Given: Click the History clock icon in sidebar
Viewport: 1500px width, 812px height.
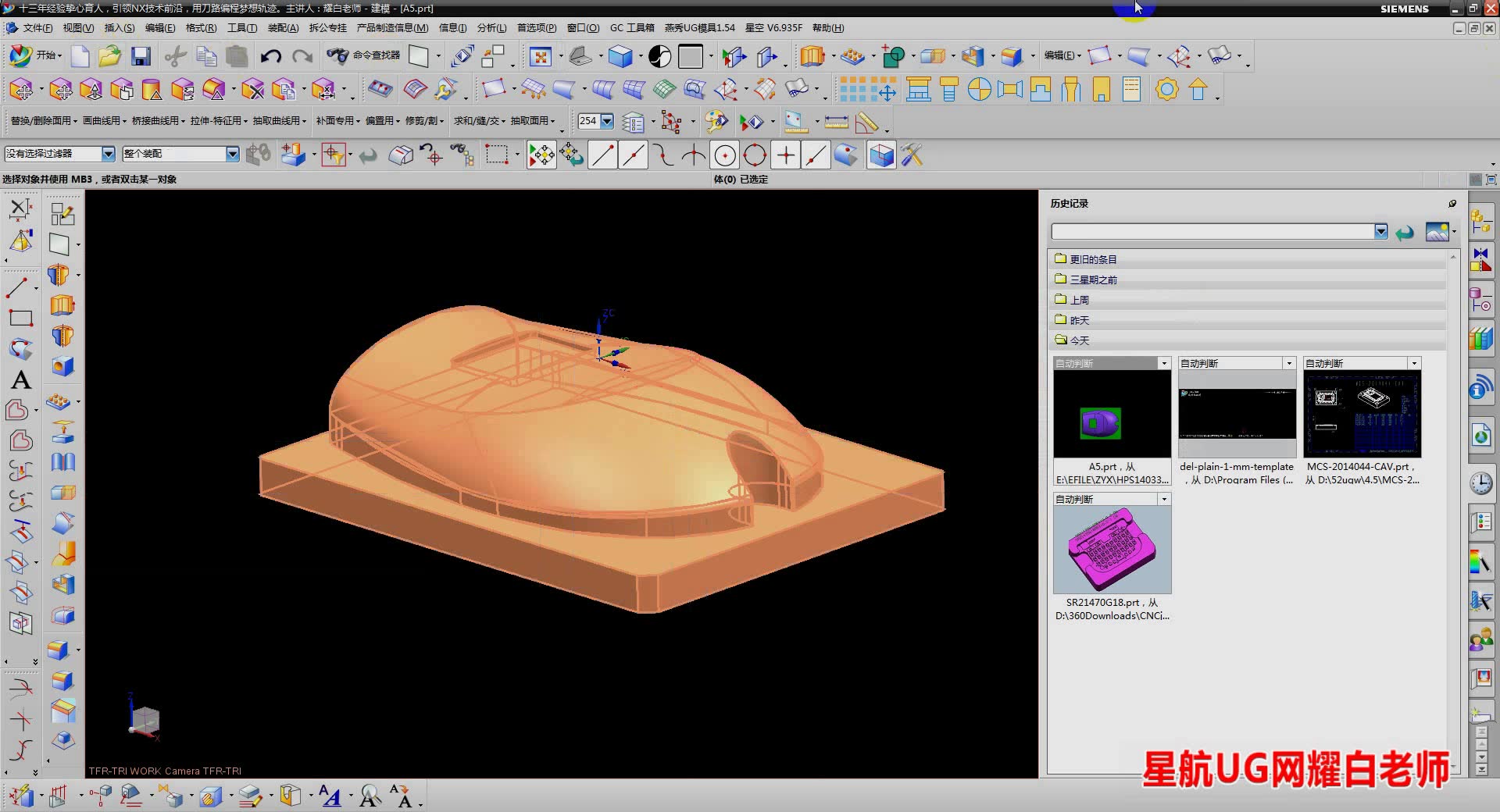Looking at the screenshot, I should click(1480, 483).
